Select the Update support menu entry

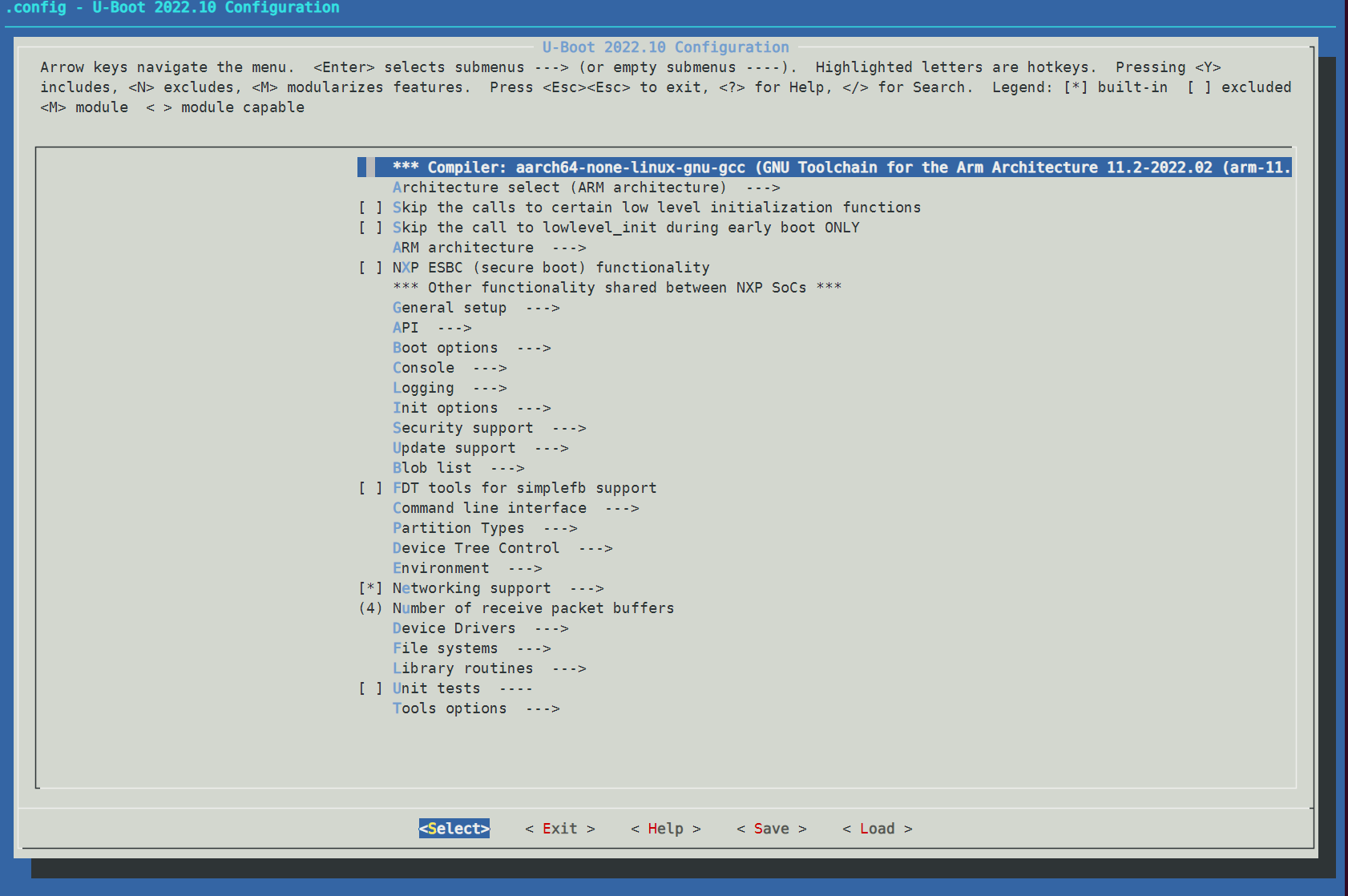tap(480, 448)
